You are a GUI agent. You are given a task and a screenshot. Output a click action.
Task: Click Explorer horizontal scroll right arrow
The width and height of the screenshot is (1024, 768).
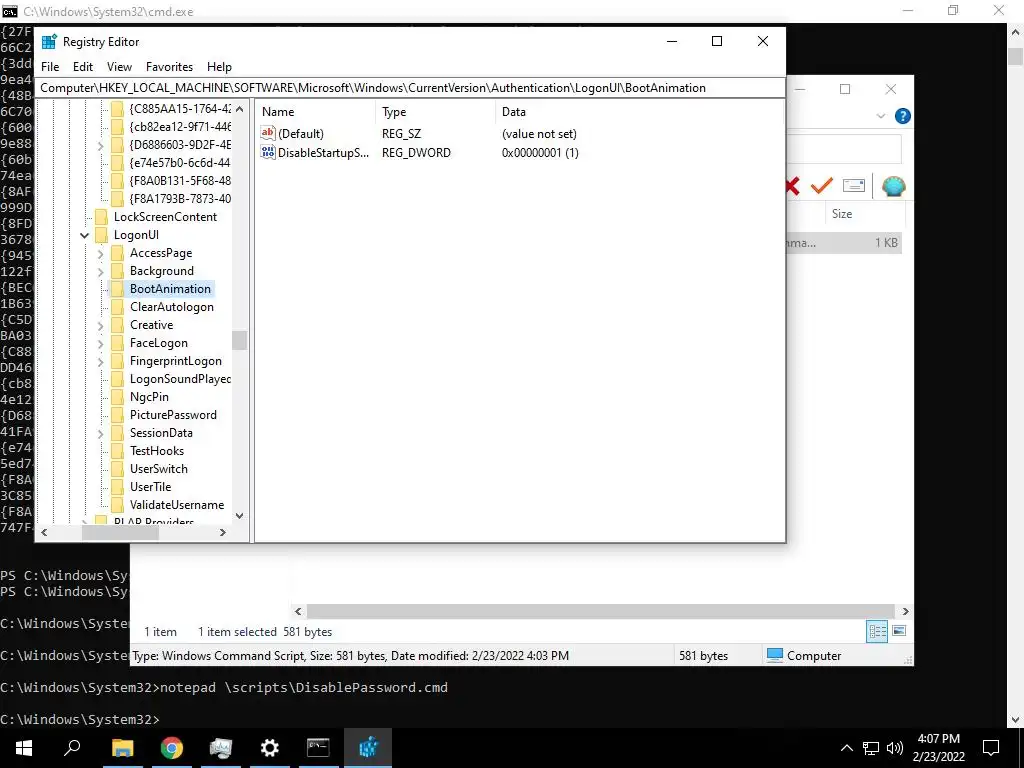pos(905,611)
